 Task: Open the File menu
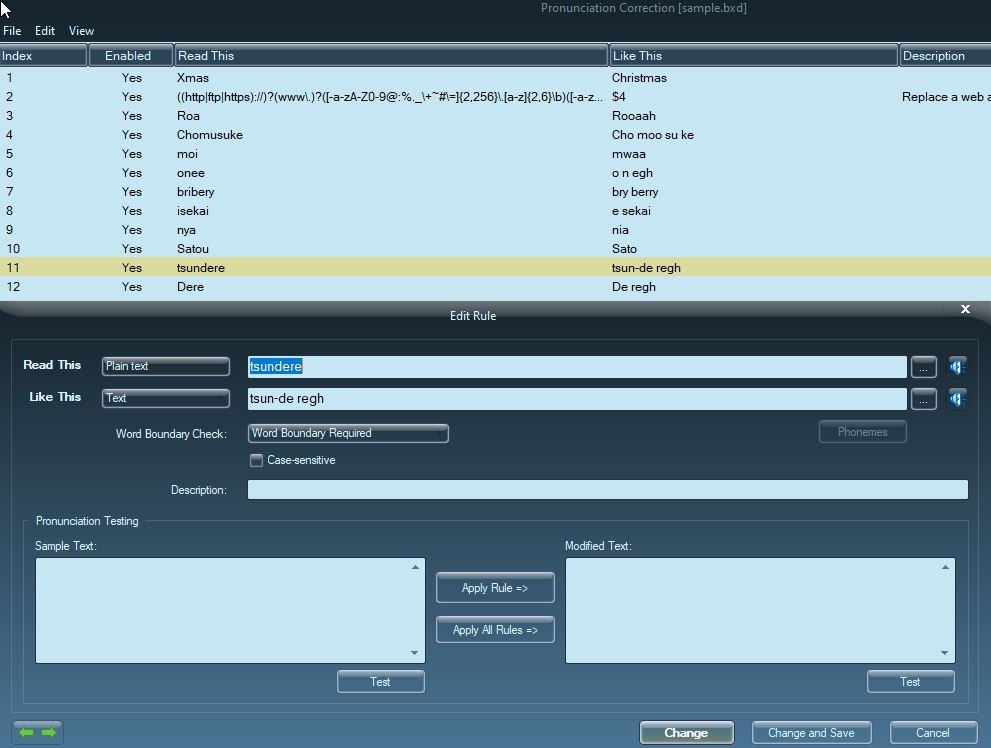(x=12, y=31)
